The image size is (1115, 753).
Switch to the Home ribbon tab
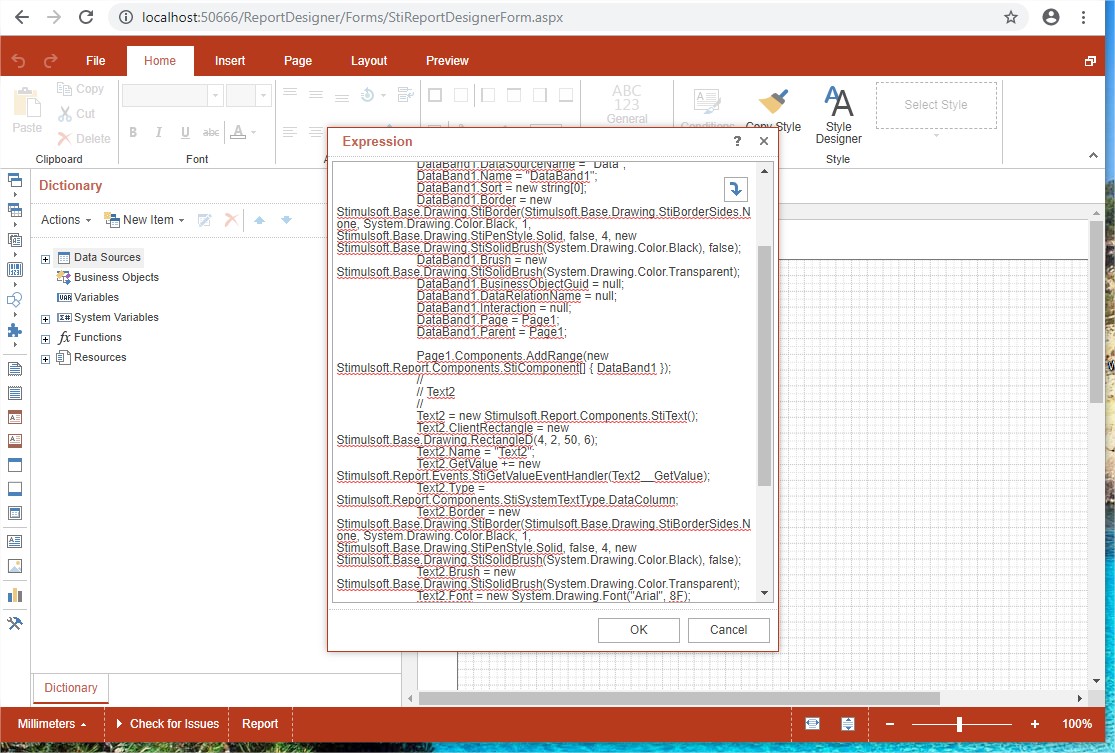coord(160,61)
